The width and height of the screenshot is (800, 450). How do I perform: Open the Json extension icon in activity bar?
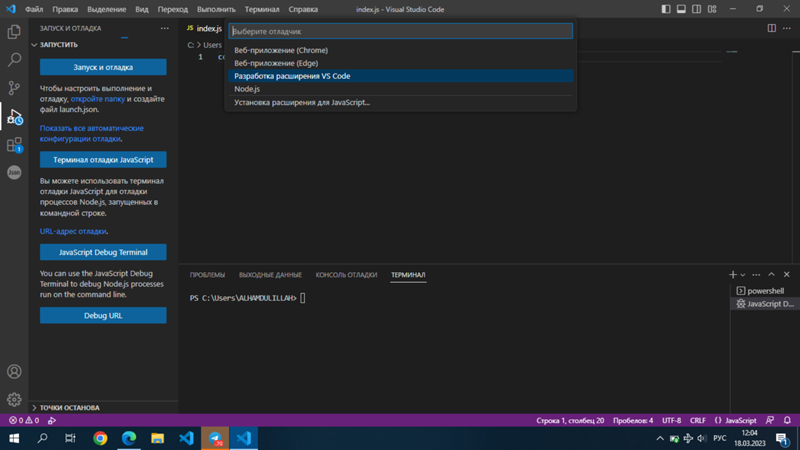click(x=14, y=172)
